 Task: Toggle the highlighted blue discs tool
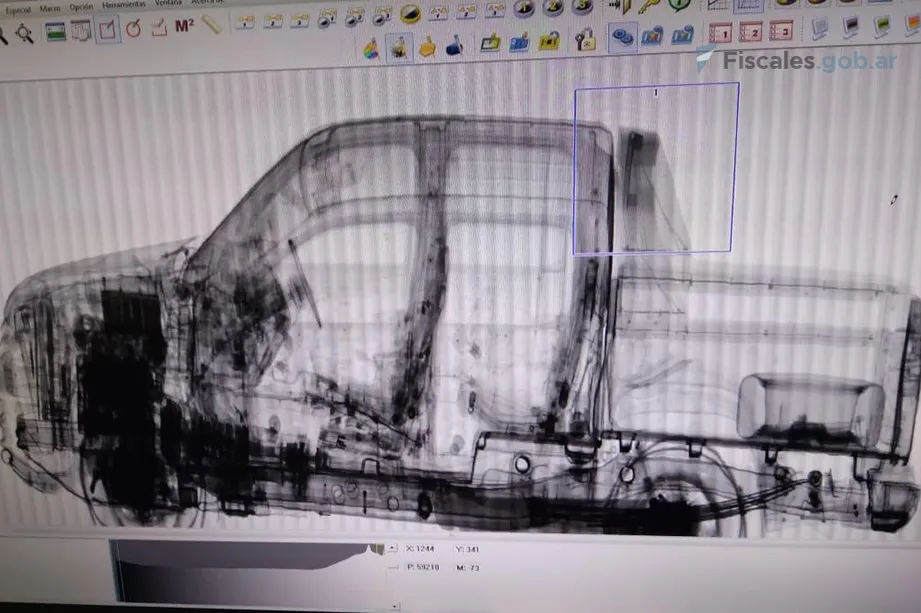click(622, 37)
